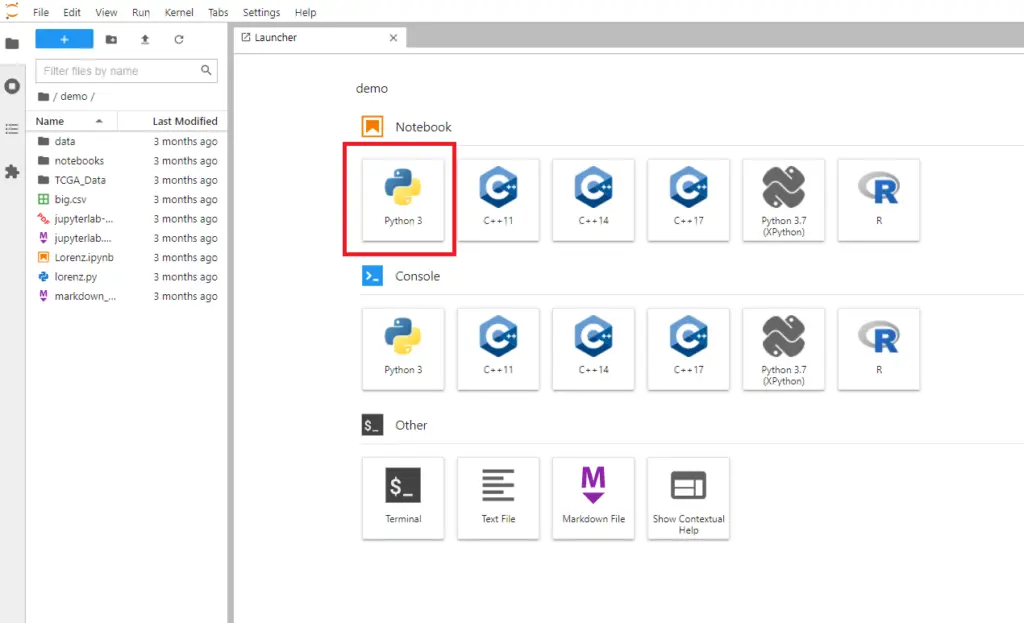Open the Settings menu
The height and width of the screenshot is (623, 1024).
tap(261, 13)
